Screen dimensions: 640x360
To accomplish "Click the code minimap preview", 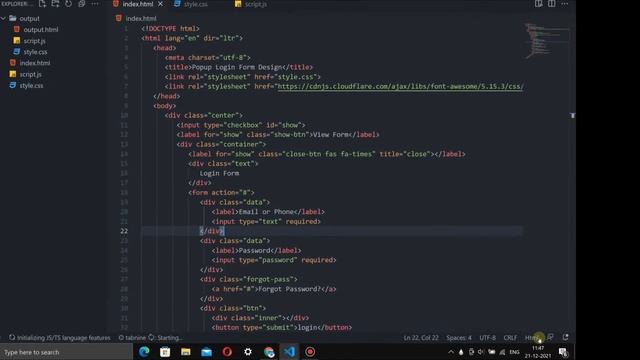I will pyautogui.click(x=547, y=41).
